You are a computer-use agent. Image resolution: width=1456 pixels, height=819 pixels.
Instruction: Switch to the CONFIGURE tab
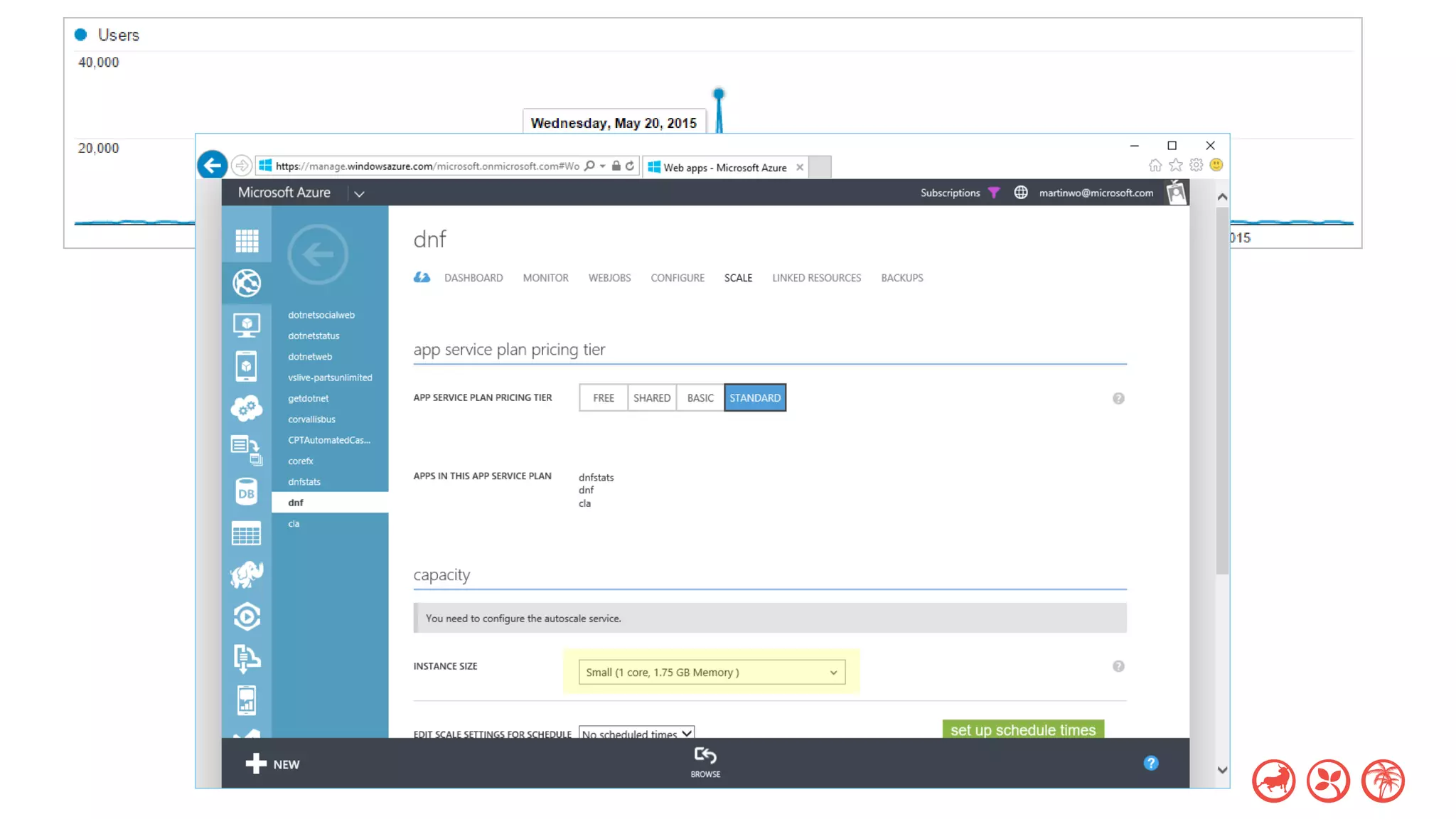tap(677, 278)
